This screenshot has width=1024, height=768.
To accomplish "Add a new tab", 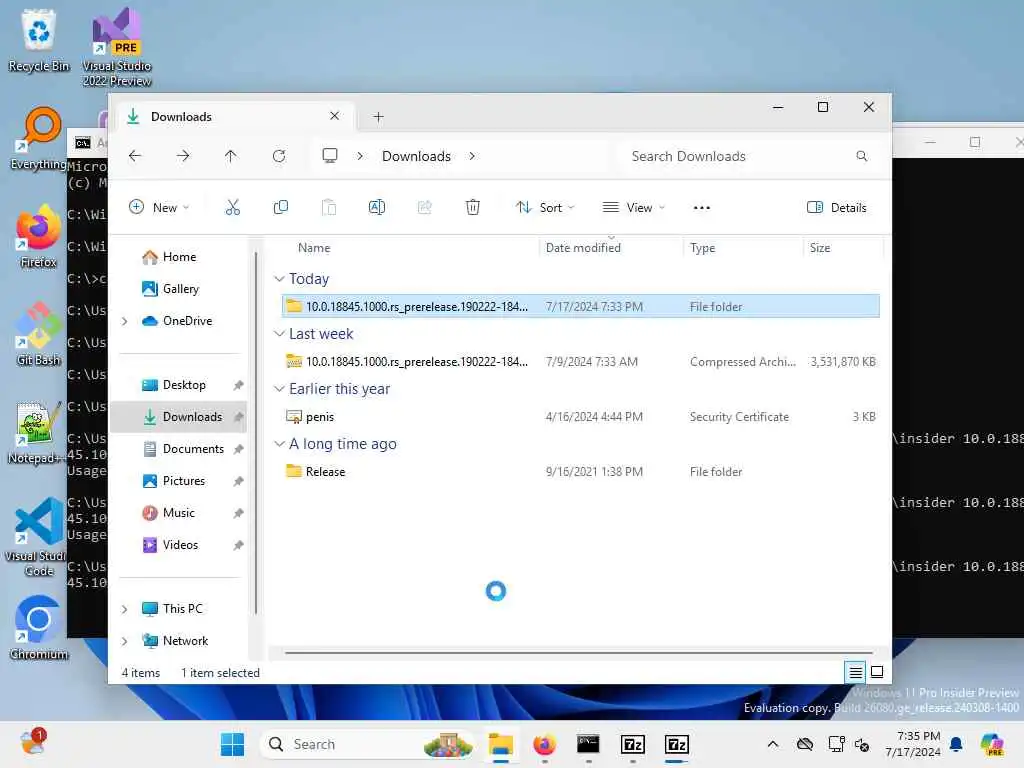I will pos(378,117).
